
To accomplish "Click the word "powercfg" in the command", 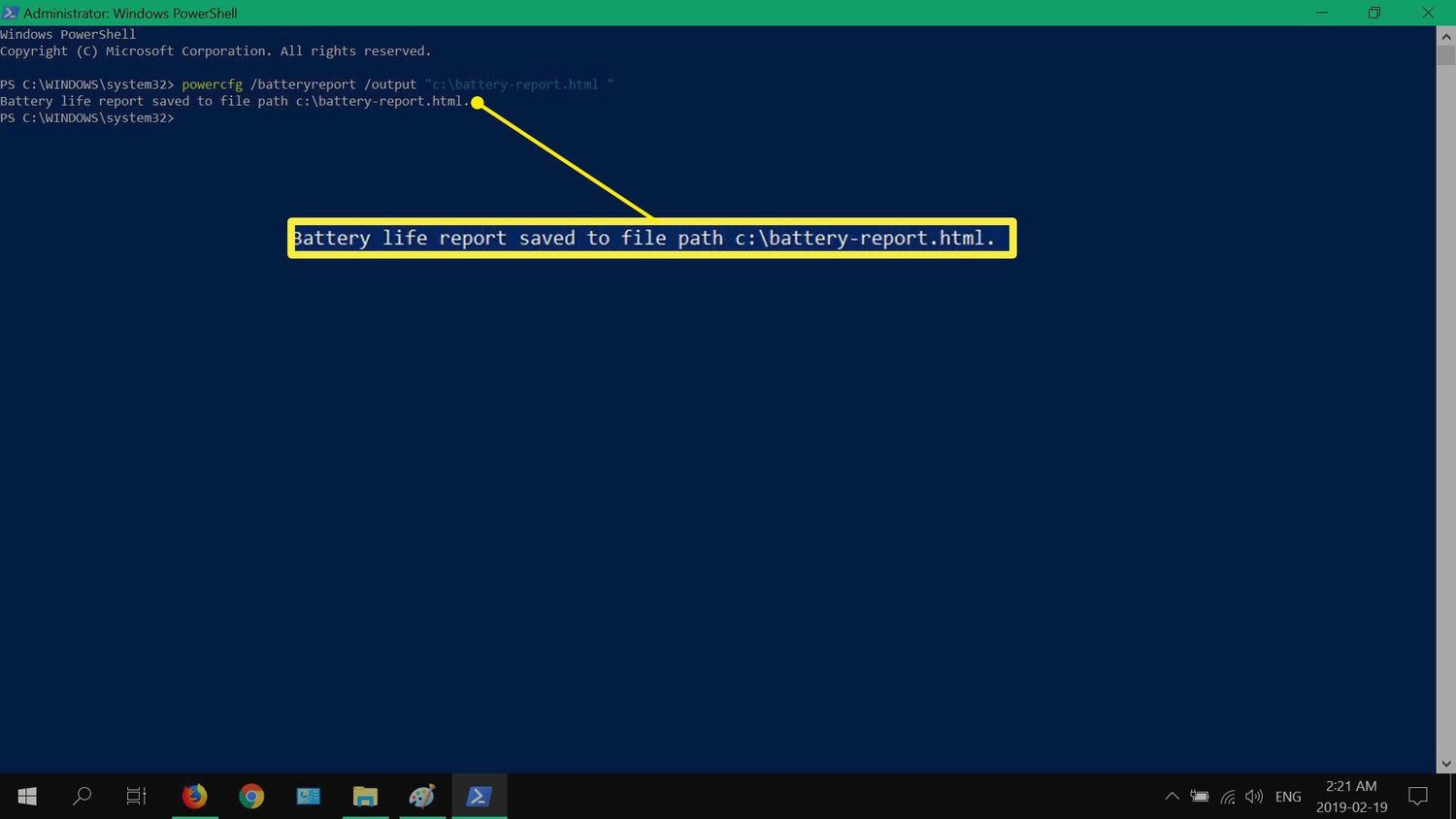I will pyautogui.click(x=212, y=84).
